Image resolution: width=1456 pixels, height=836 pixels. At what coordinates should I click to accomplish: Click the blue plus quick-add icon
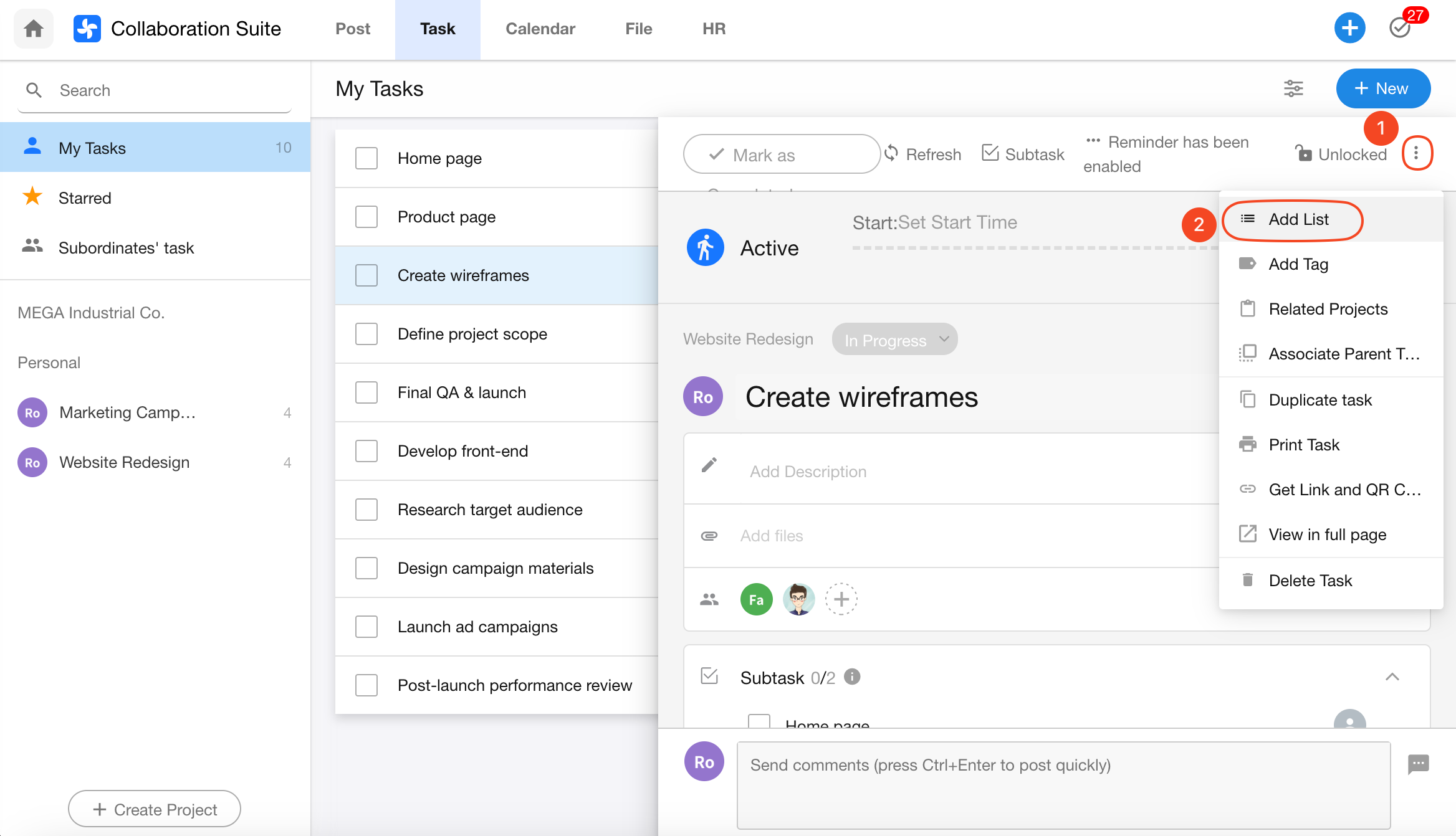pyautogui.click(x=1349, y=28)
